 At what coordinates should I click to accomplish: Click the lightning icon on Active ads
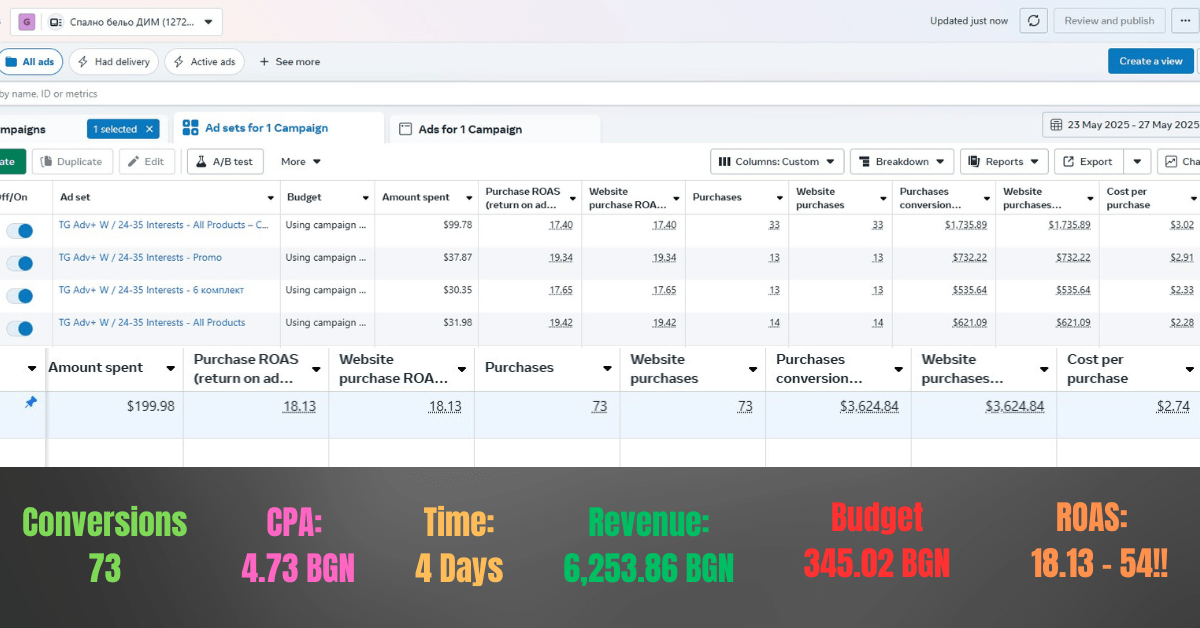(178, 62)
